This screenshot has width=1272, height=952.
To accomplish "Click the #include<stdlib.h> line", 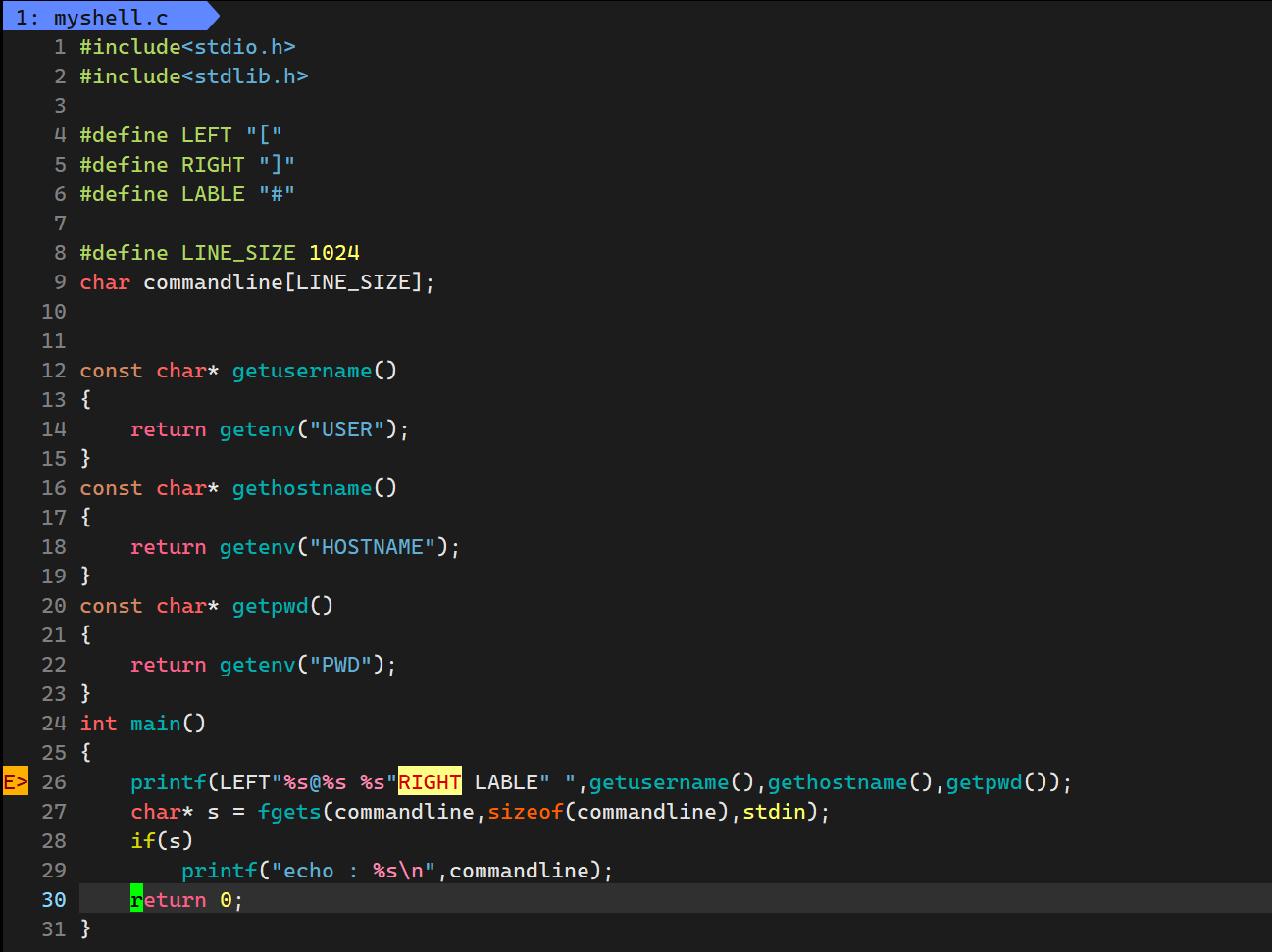I will (x=194, y=76).
